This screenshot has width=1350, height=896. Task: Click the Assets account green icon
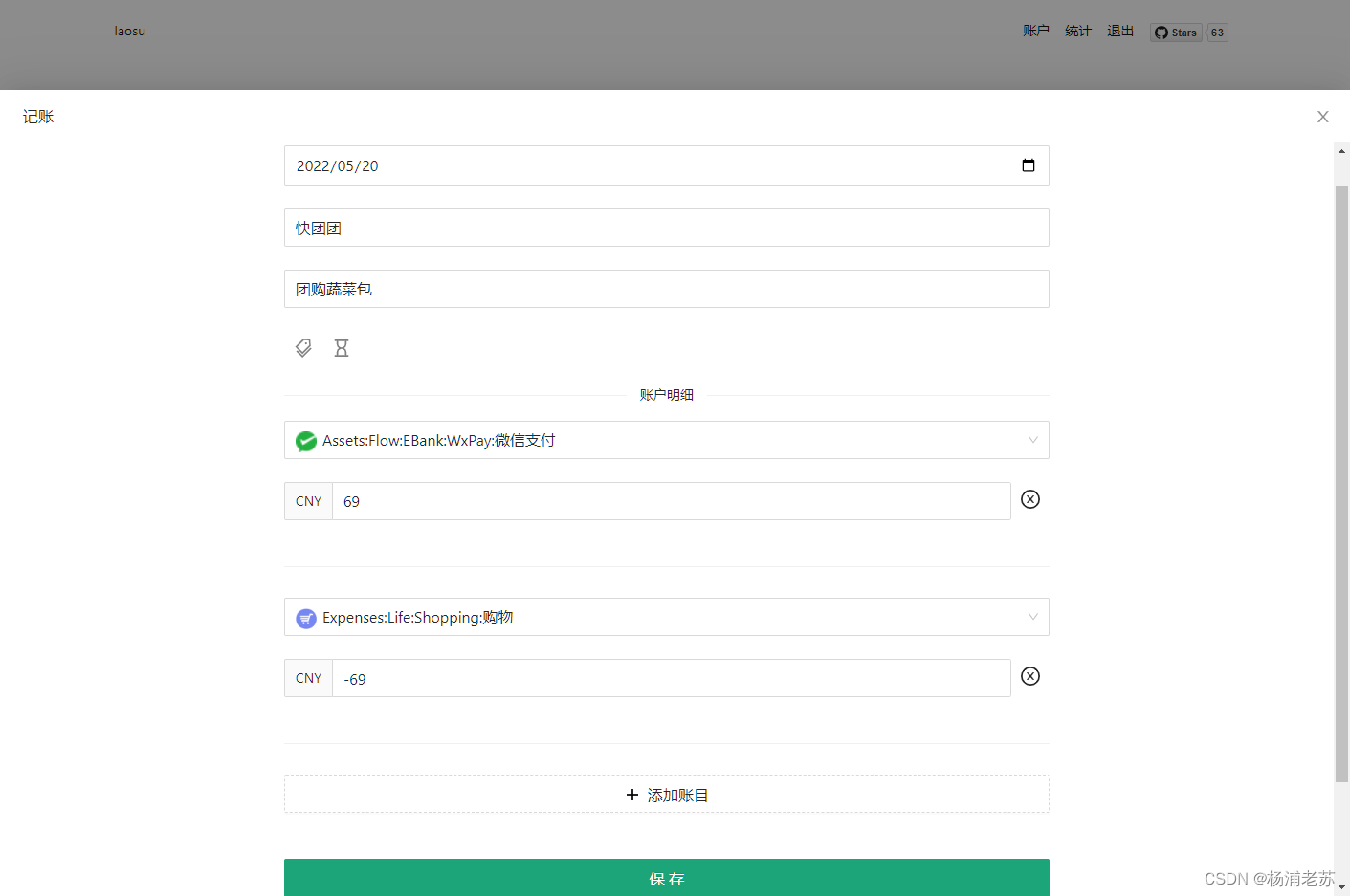[305, 441]
